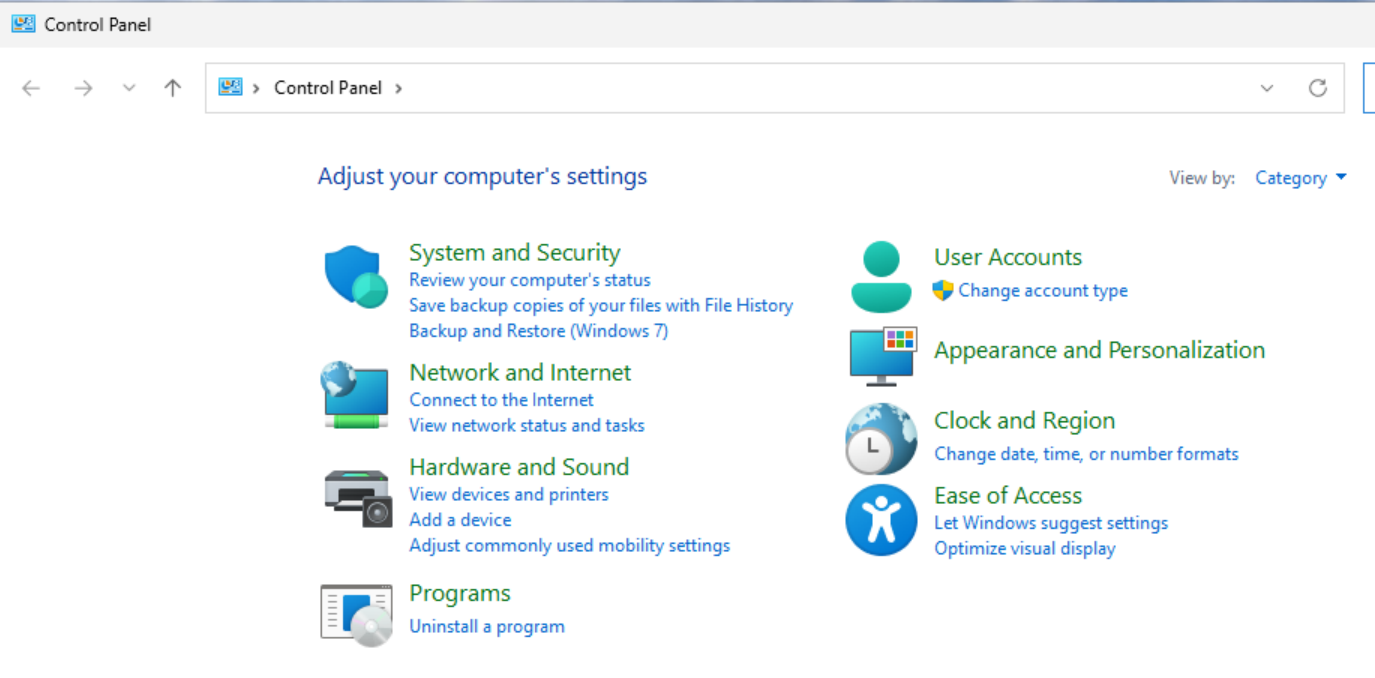Image resolution: width=1375 pixels, height=678 pixels.
Task: Open the Clock and Region globe icon
Action: coord(881,439)
